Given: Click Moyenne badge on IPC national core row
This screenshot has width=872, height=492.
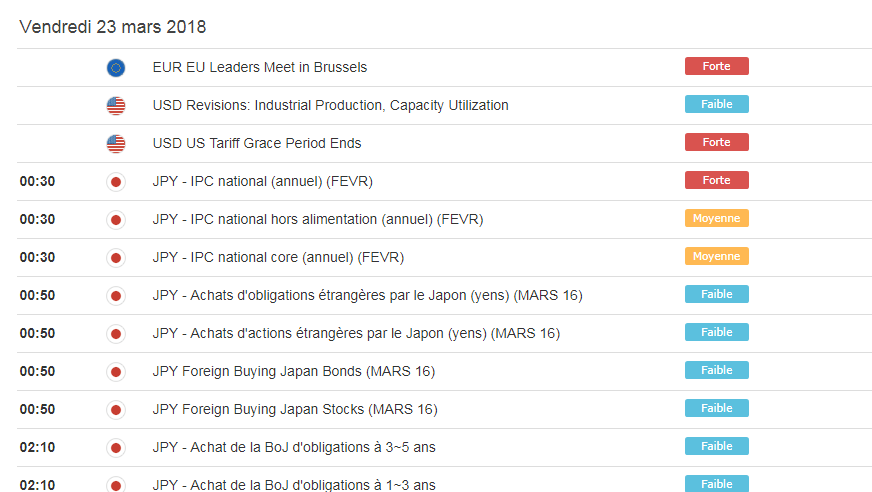Looking at the screenshot, I should pos(716,256).
